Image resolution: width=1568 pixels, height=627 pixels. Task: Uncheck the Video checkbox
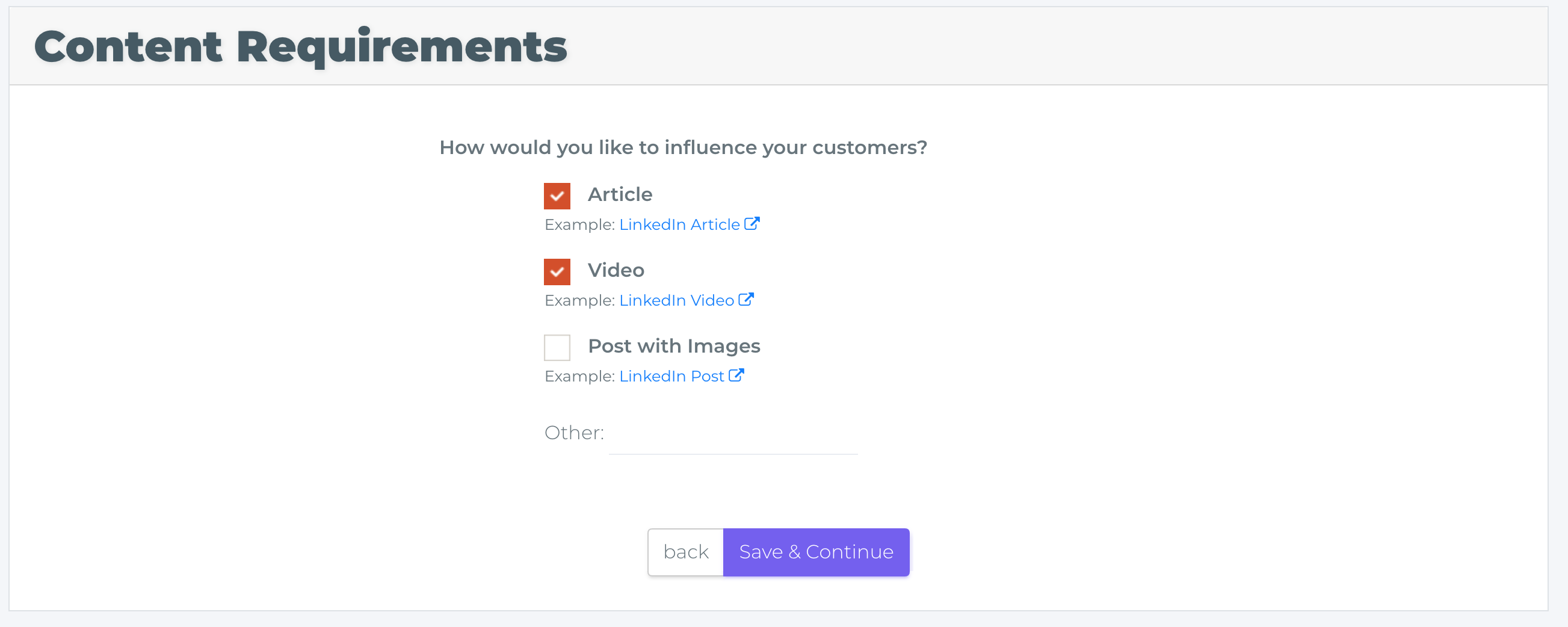pos(557,271)
